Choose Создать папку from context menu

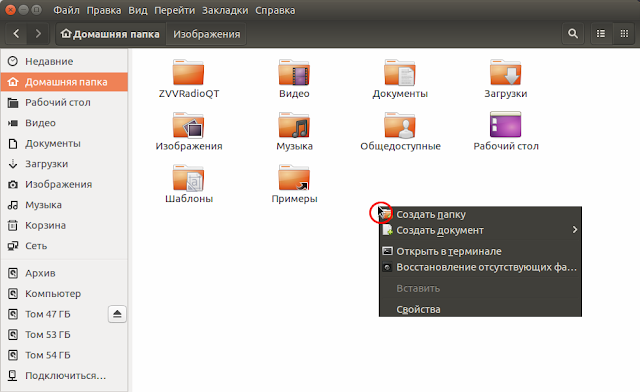480,214
